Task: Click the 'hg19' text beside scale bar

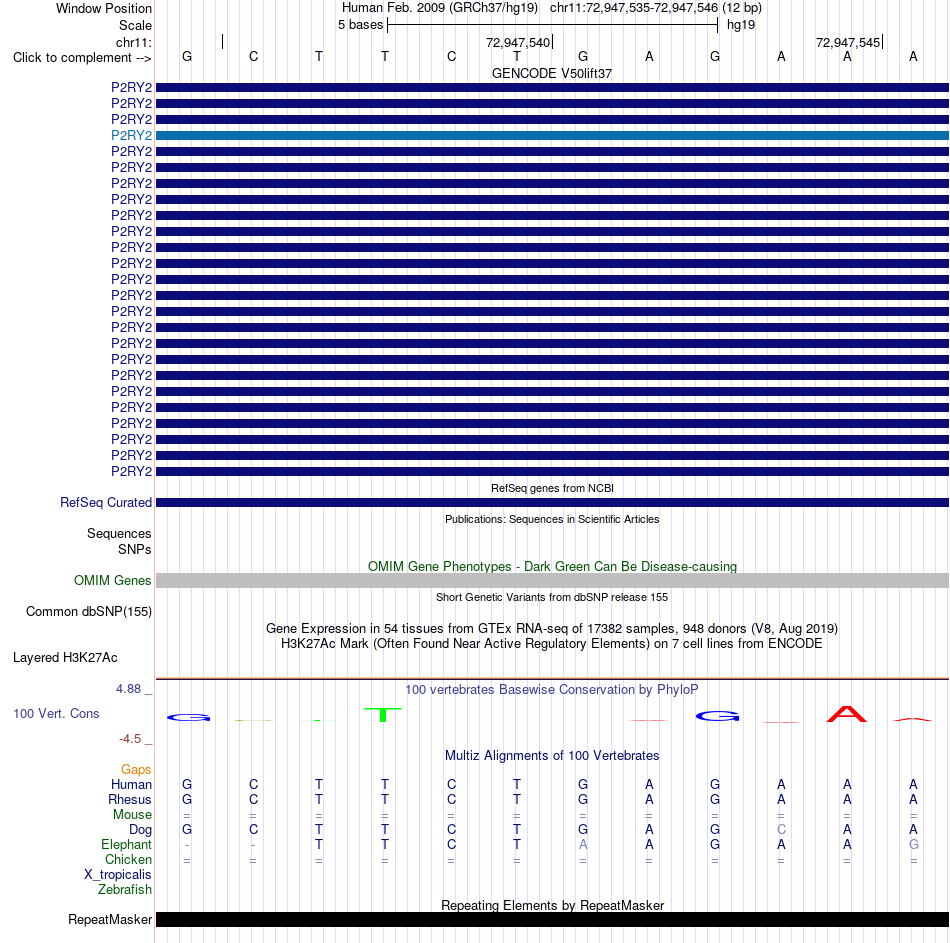Action: click(741, 25)
